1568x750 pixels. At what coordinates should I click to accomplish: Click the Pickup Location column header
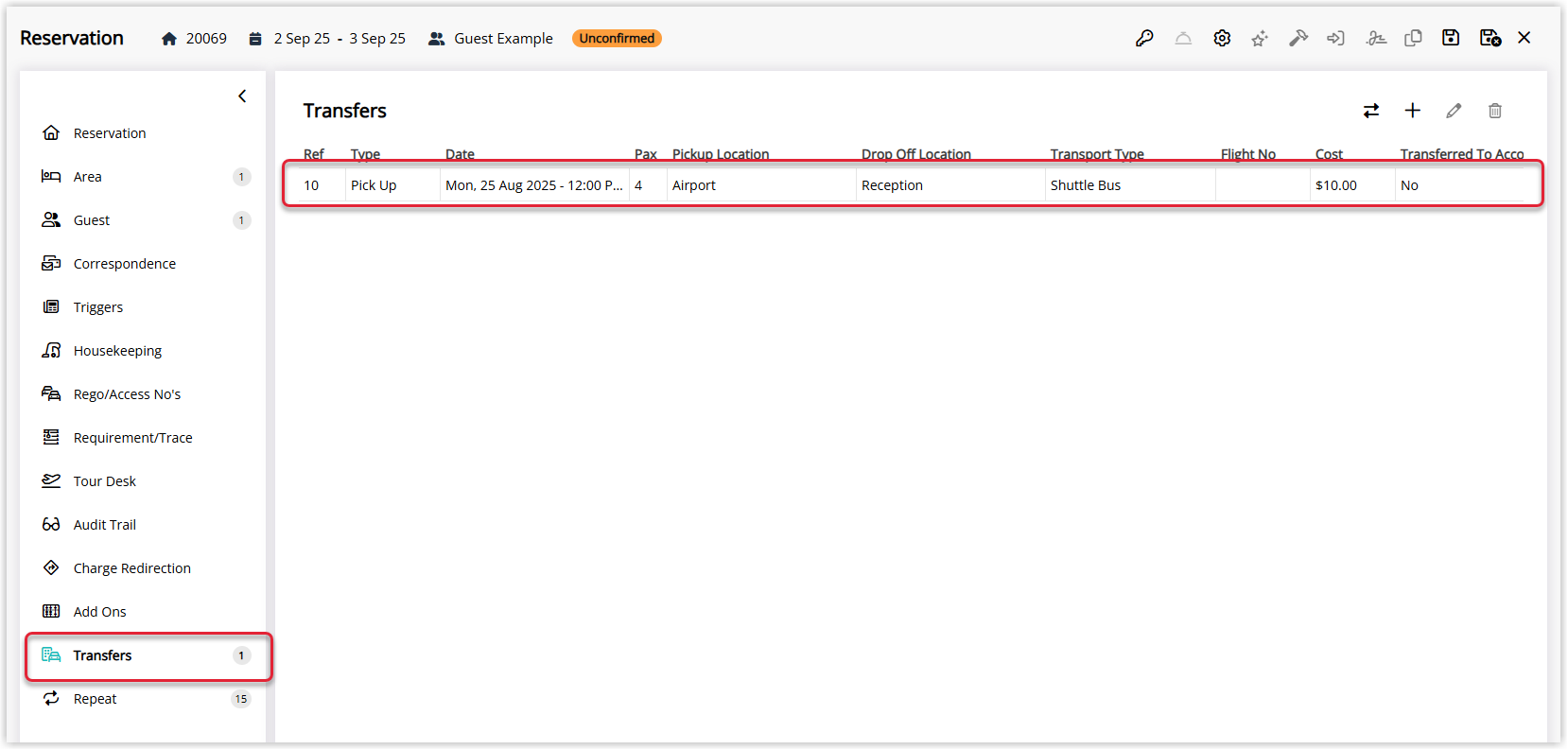(721, 154)
